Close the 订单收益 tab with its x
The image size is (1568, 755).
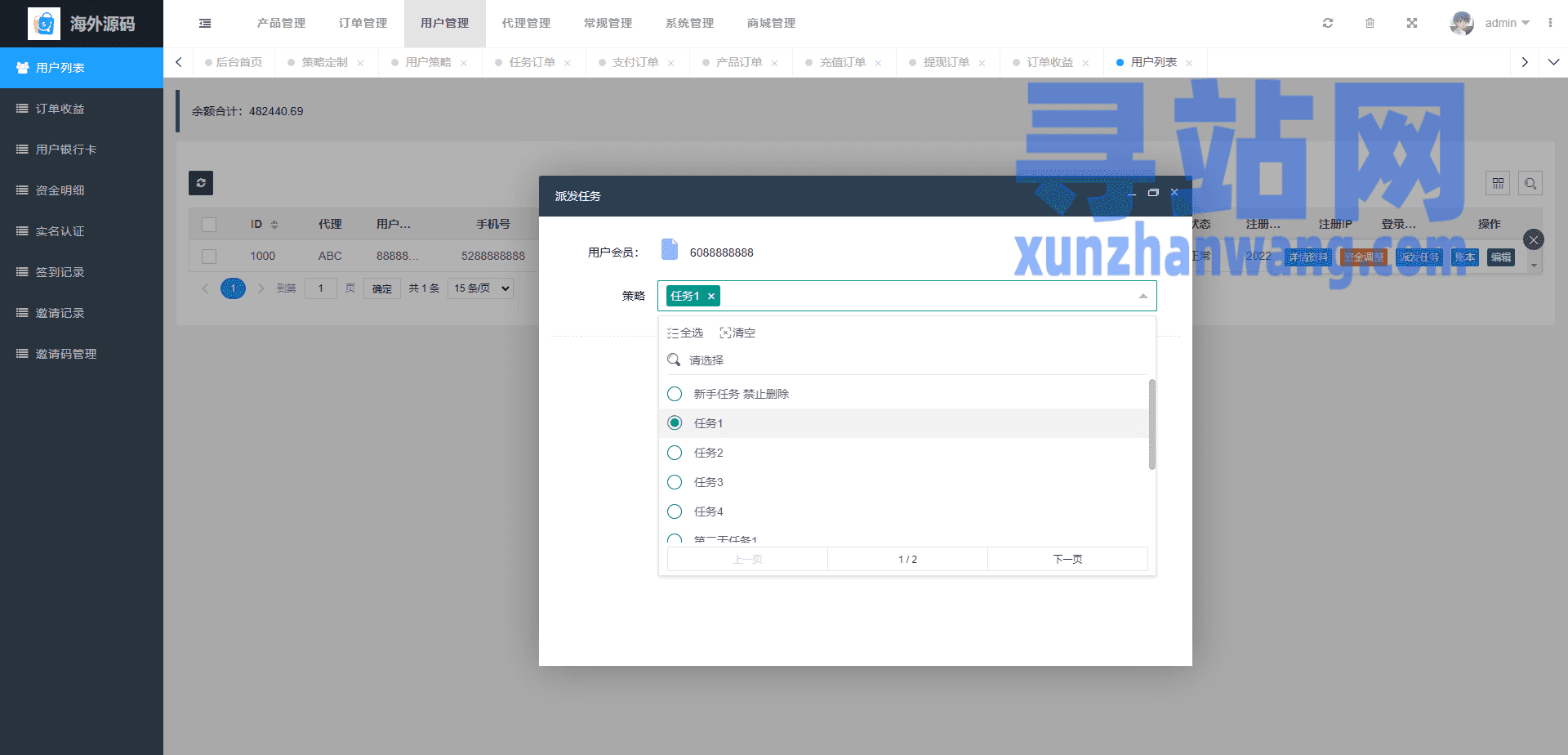tap(1085, 63)
